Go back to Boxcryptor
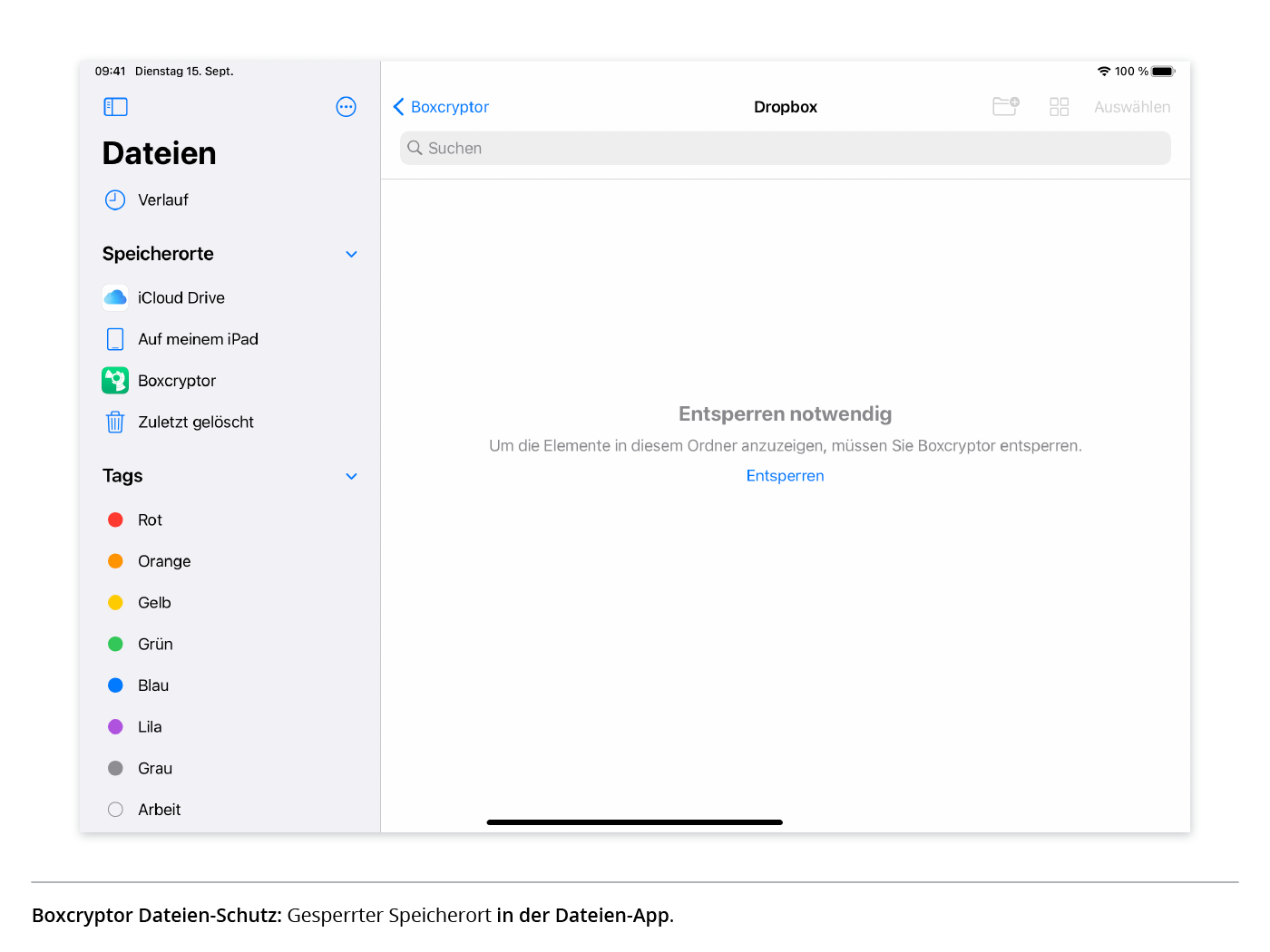 point(441,107)
